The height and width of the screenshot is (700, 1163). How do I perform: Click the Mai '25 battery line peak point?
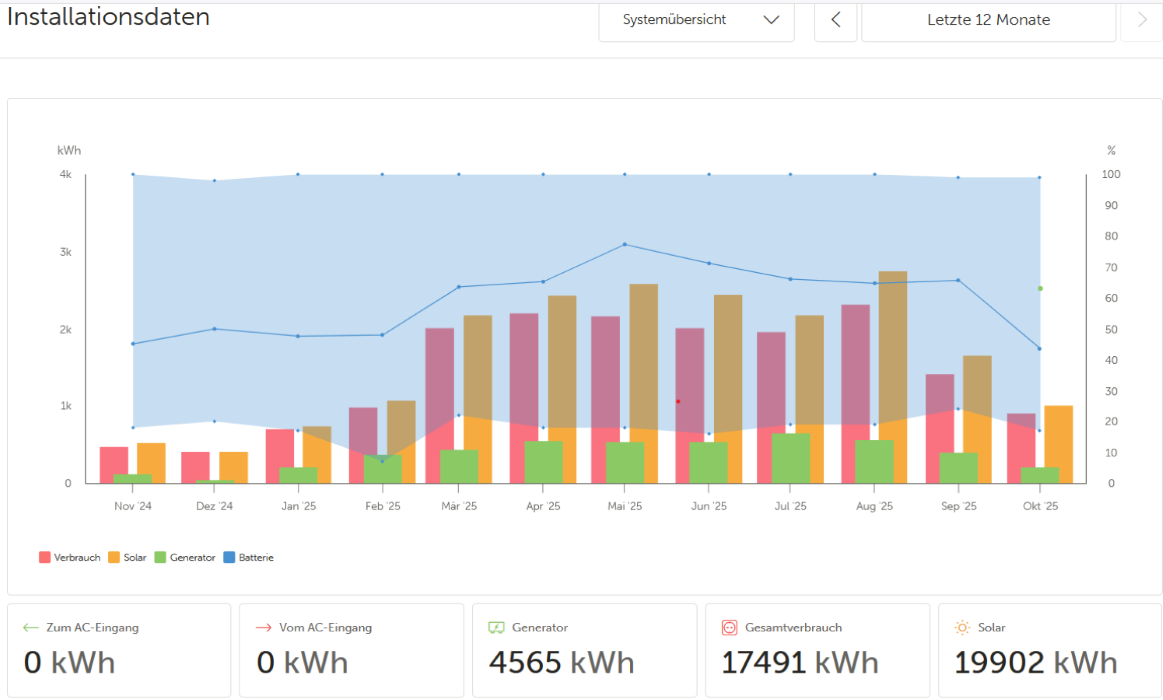625,244
